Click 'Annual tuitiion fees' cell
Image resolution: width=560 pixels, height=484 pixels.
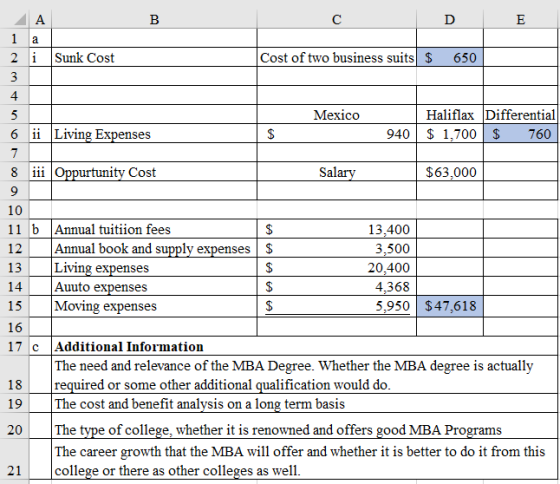154,229
